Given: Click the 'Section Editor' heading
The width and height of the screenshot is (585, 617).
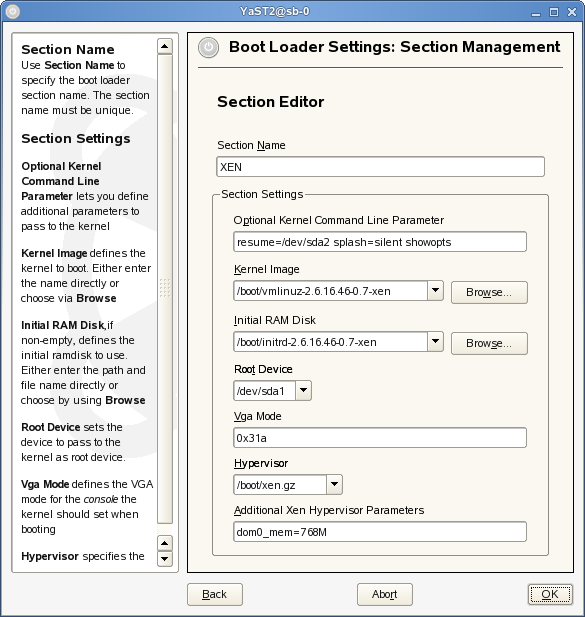Looking at the screenshot, I should tap(271, 102).
